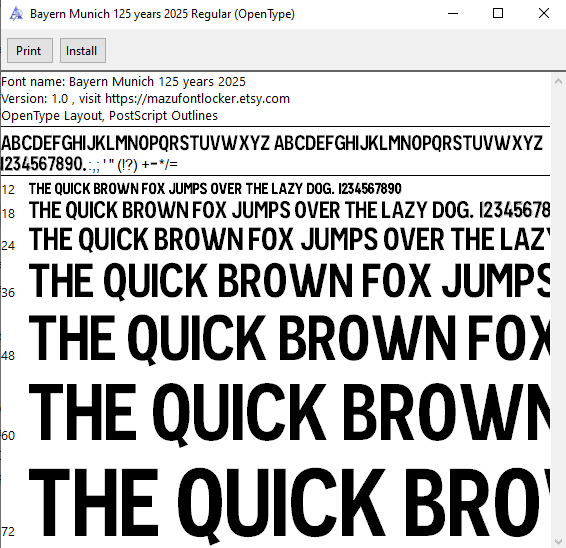Click the 60 point sample text line
This screenshot has width=566, height=548.
click(x=289, y=414)
